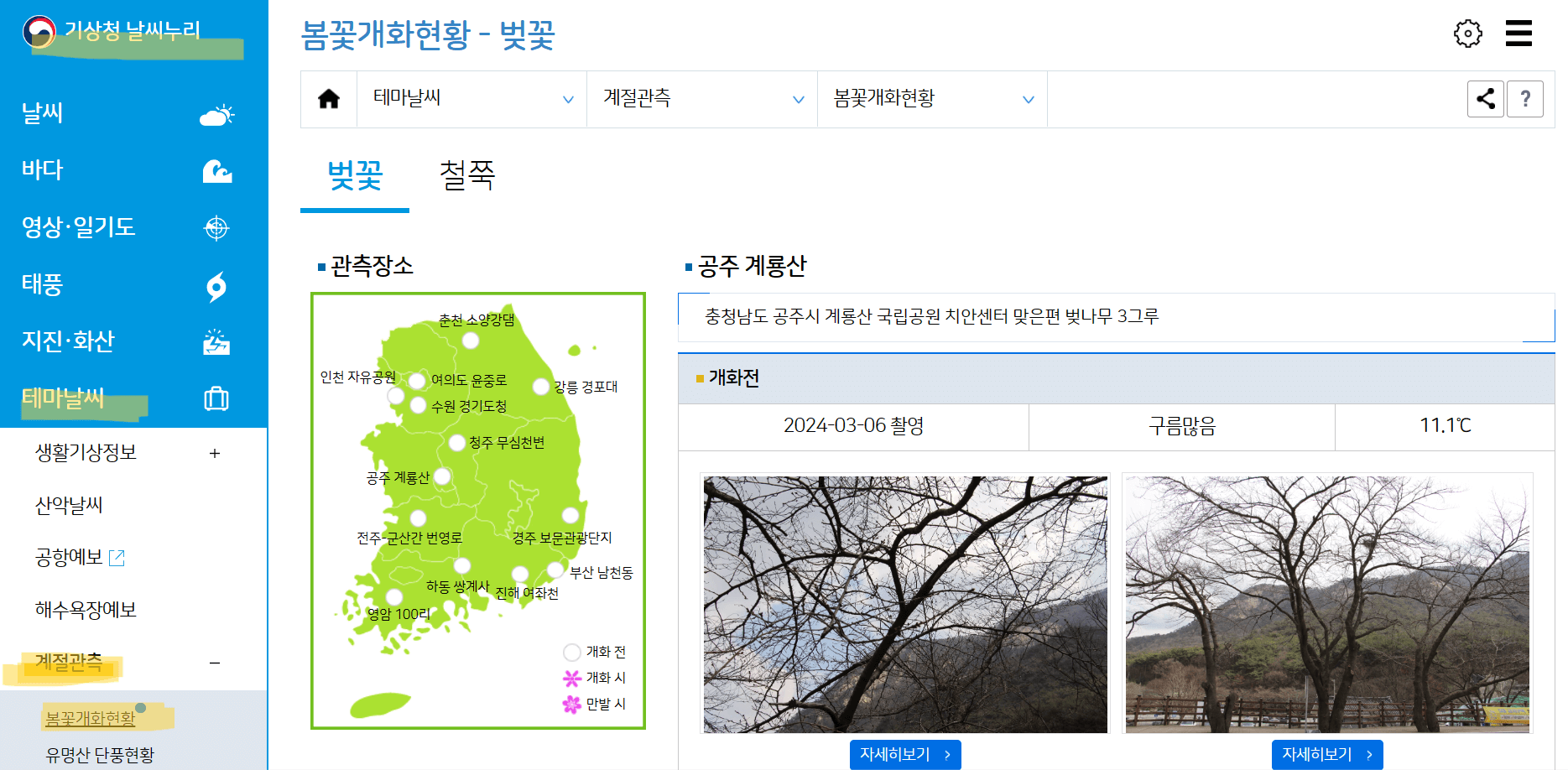Collapse the 계절관측 menu section
The width and height of the screenshot is (1568, 770).
click(215, 663)
